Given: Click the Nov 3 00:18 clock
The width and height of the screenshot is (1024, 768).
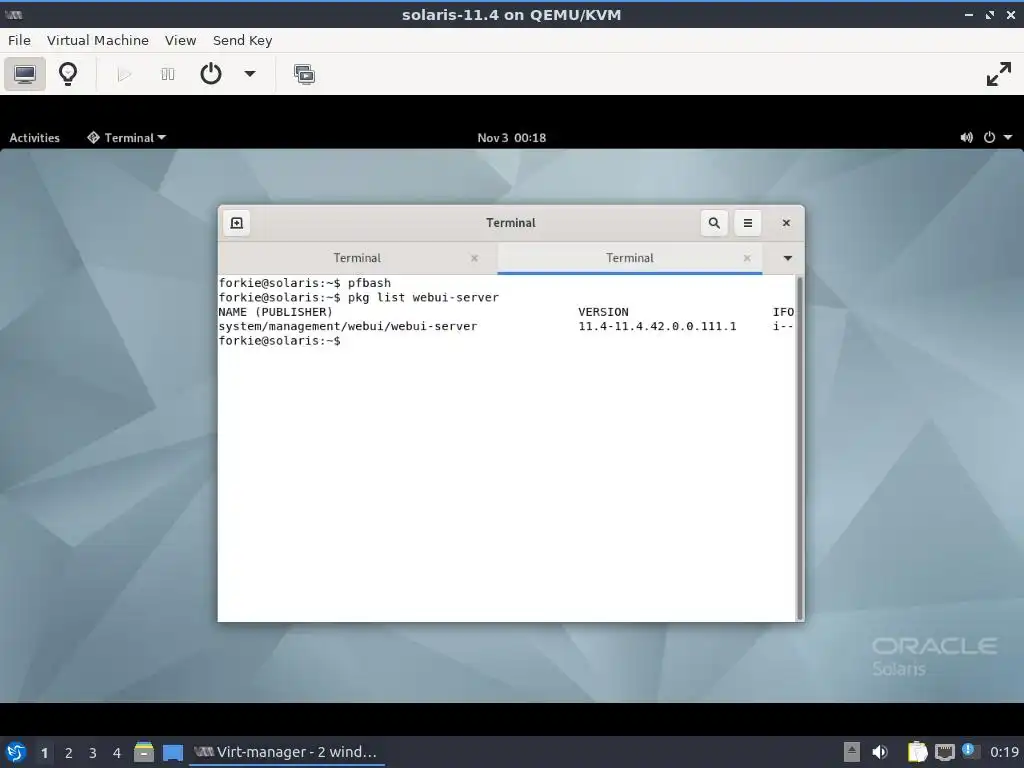Looking at the screenshot, I should 511,138.
